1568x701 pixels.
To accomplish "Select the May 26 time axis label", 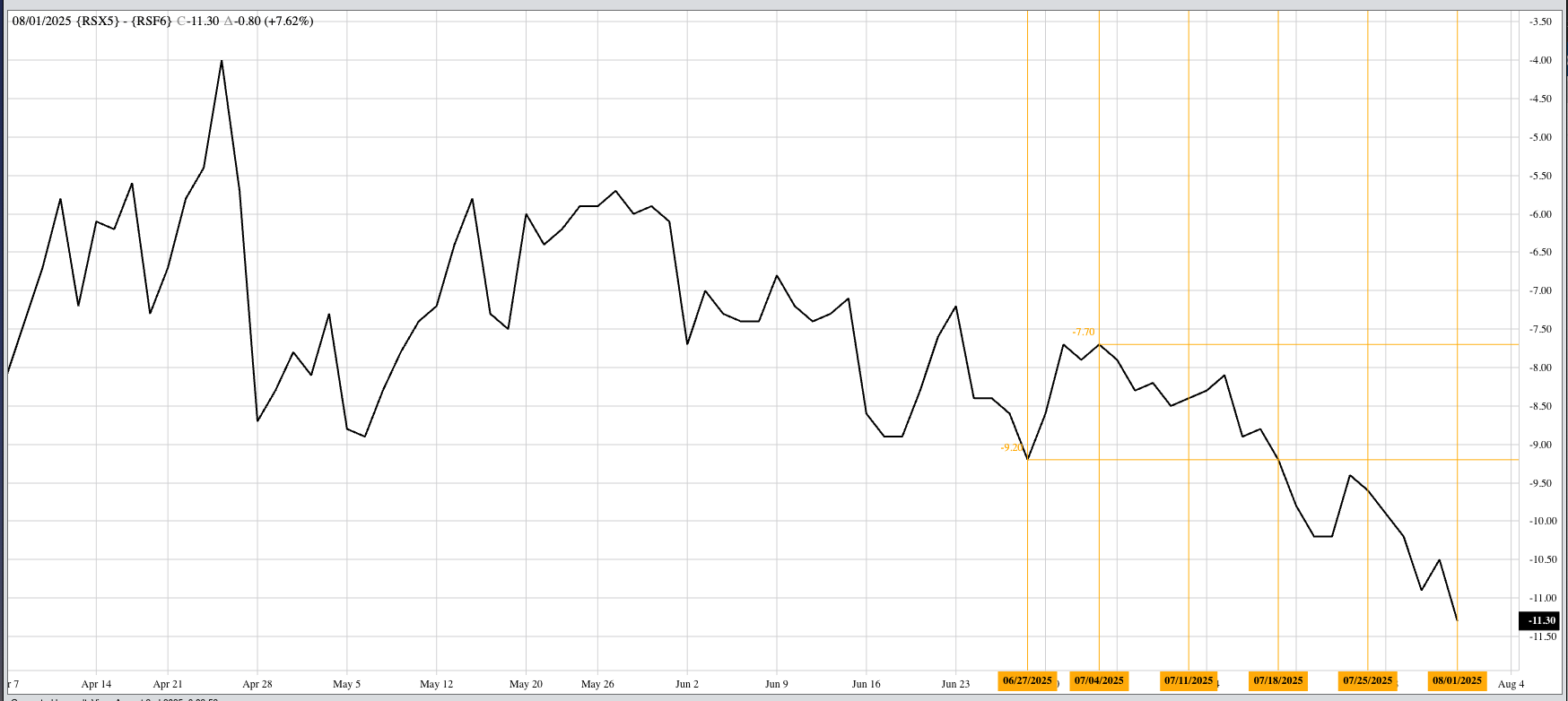I will click(597, 684).
